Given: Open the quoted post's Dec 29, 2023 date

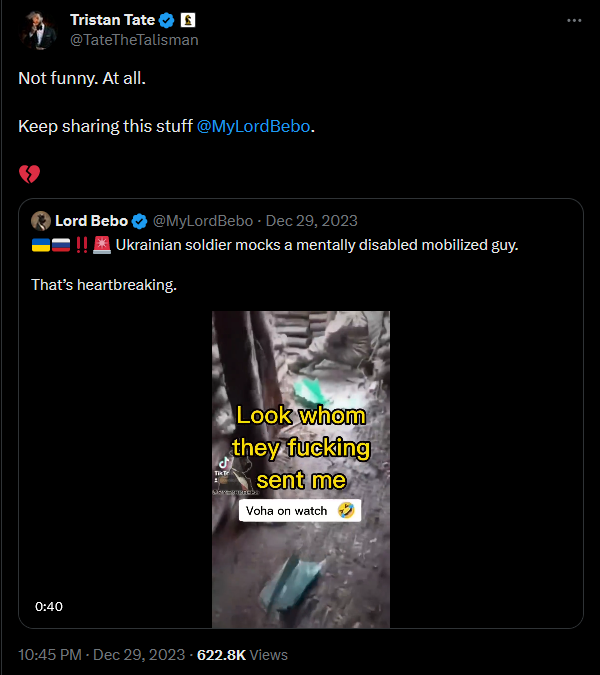Looking at the screenshot, I should 312,221.
